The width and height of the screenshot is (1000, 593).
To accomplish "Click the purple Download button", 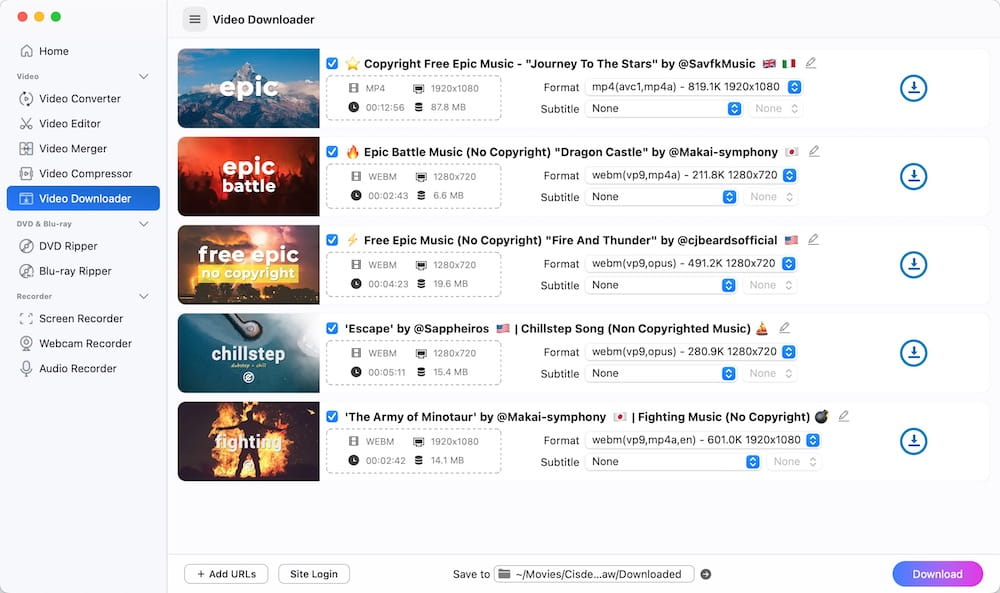I will [937, 574].
